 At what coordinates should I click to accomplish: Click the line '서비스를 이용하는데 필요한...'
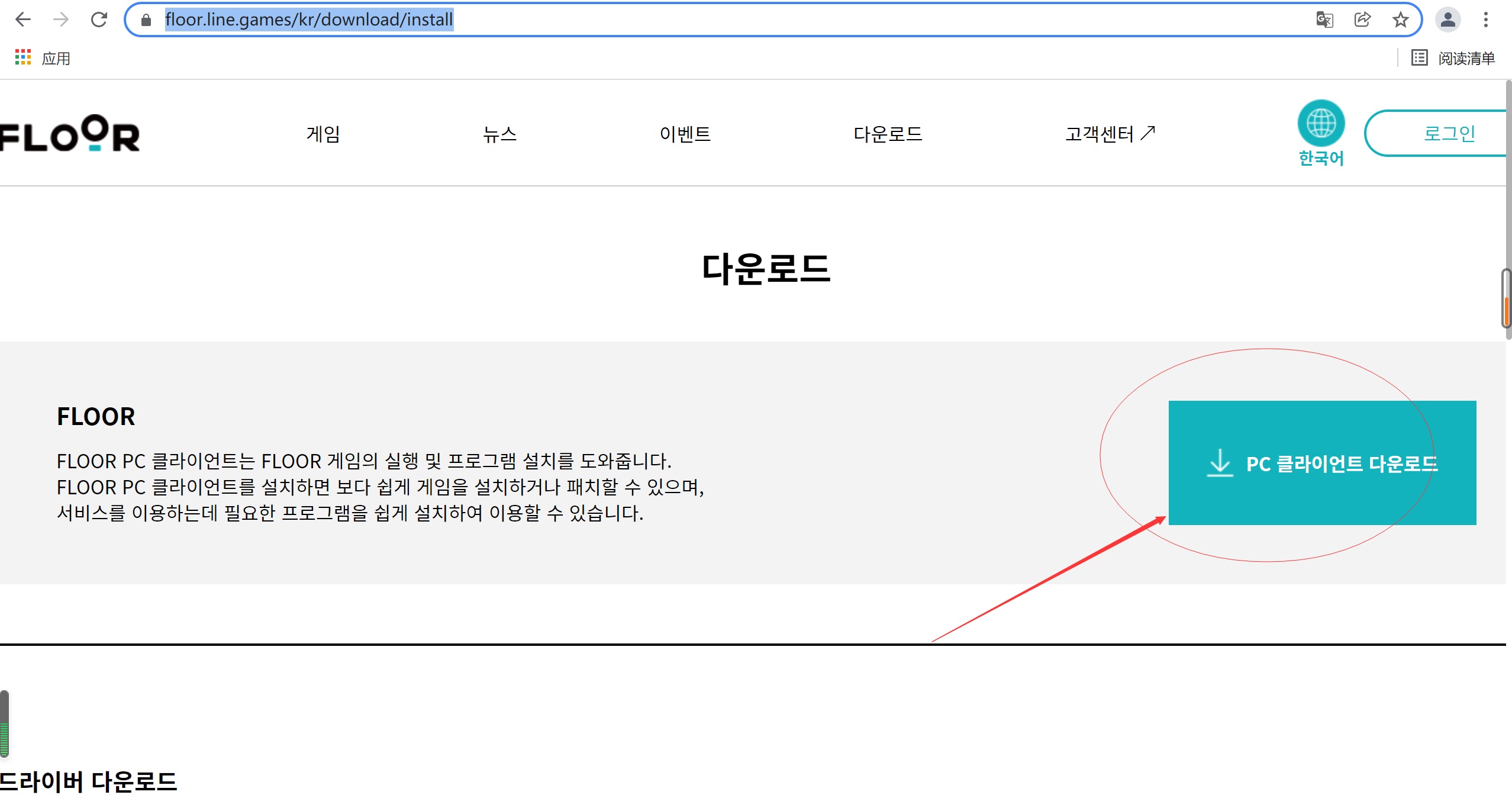(x=350, y=513)
